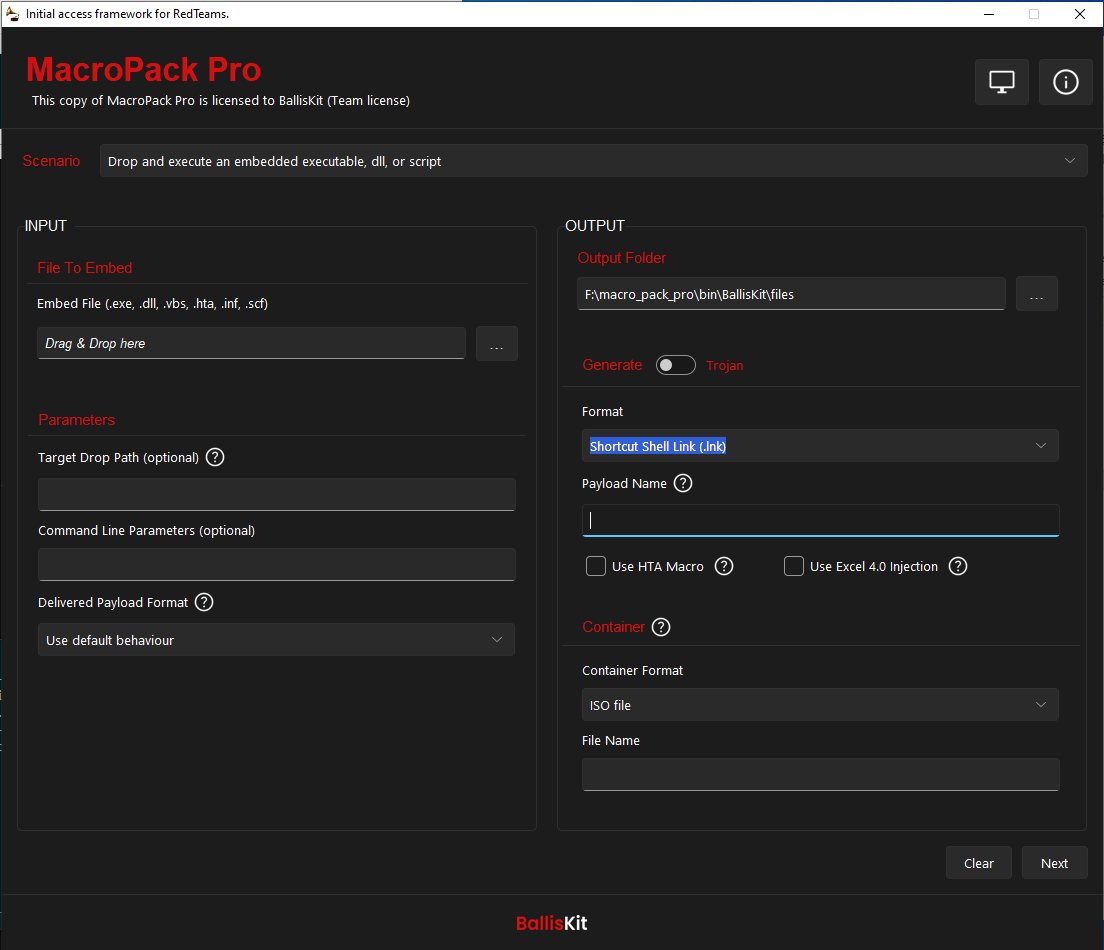This screenshot has width=1104, height=950.
Task: Browse for a file to embed
Action: [496, 344]
